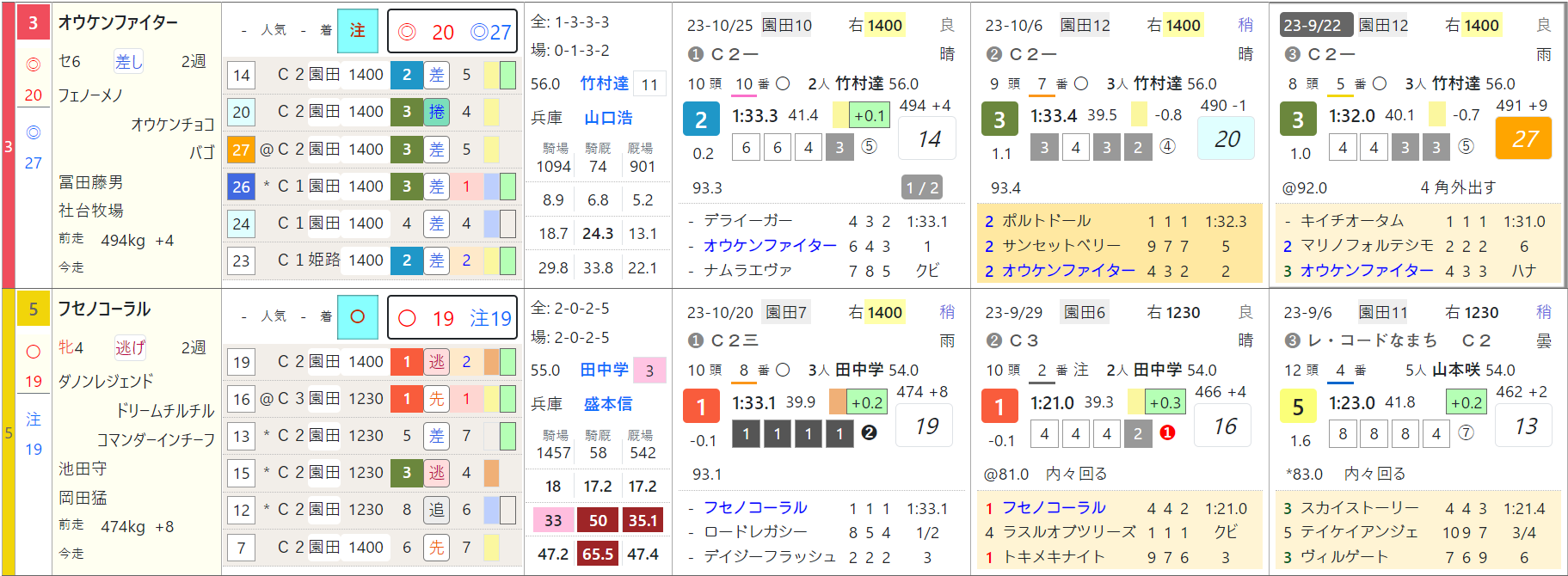Image resolution: width=1568 pixels, height=576 pixels.
Task: Click the blue 26 box in recent-runs list
Action: (x=241, y=187)
